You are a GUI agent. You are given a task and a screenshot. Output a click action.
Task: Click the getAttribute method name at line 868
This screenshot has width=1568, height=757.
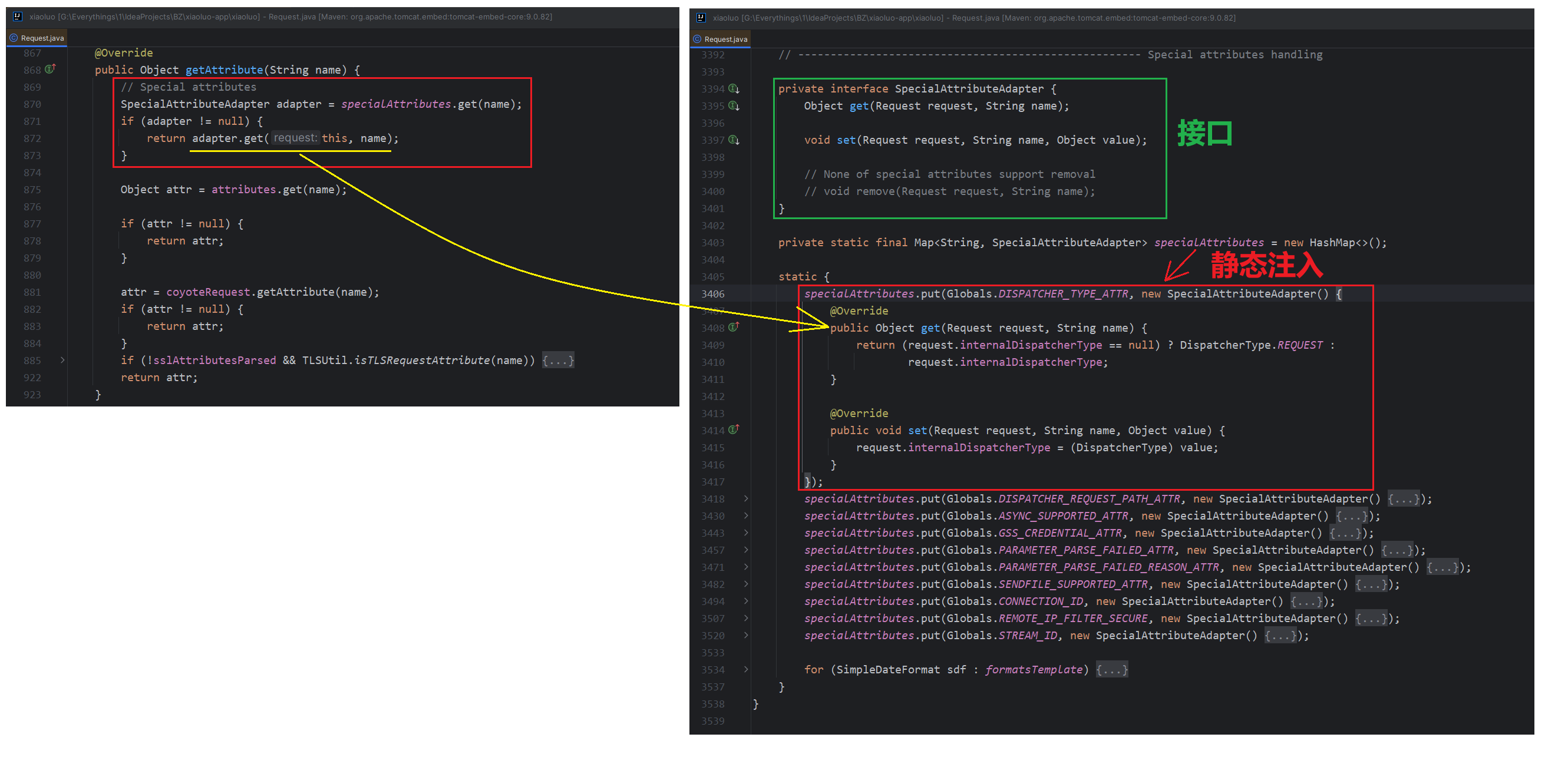(x=224, y=70)
